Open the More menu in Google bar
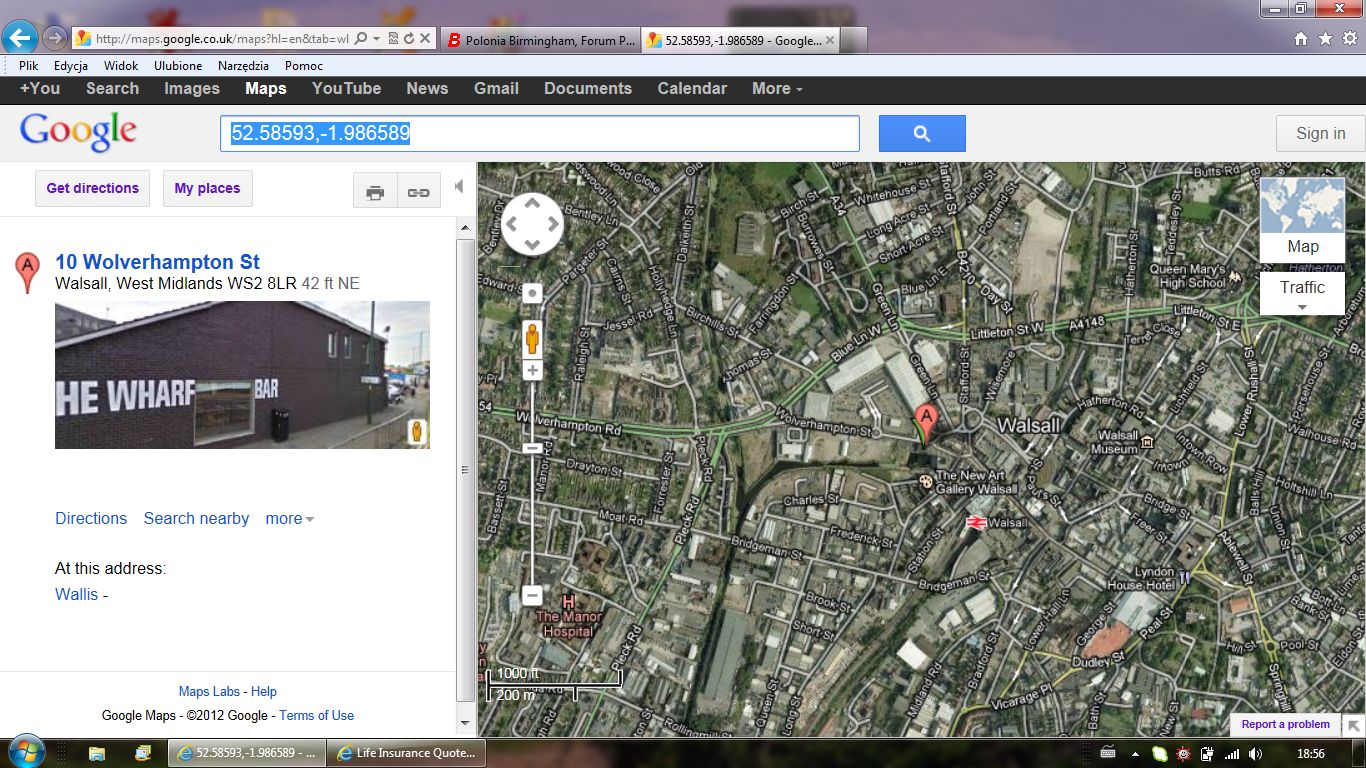 click(x=777, y=88)
